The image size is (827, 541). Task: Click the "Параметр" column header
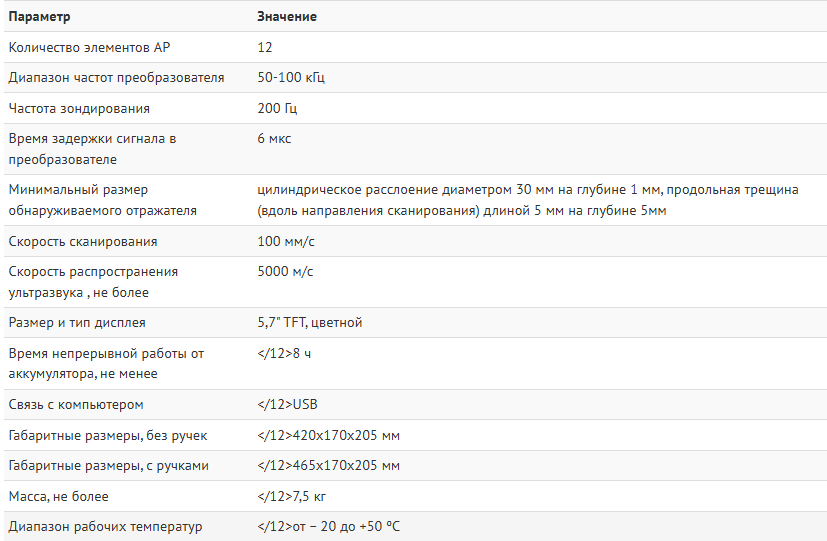[x=39, y=17]
